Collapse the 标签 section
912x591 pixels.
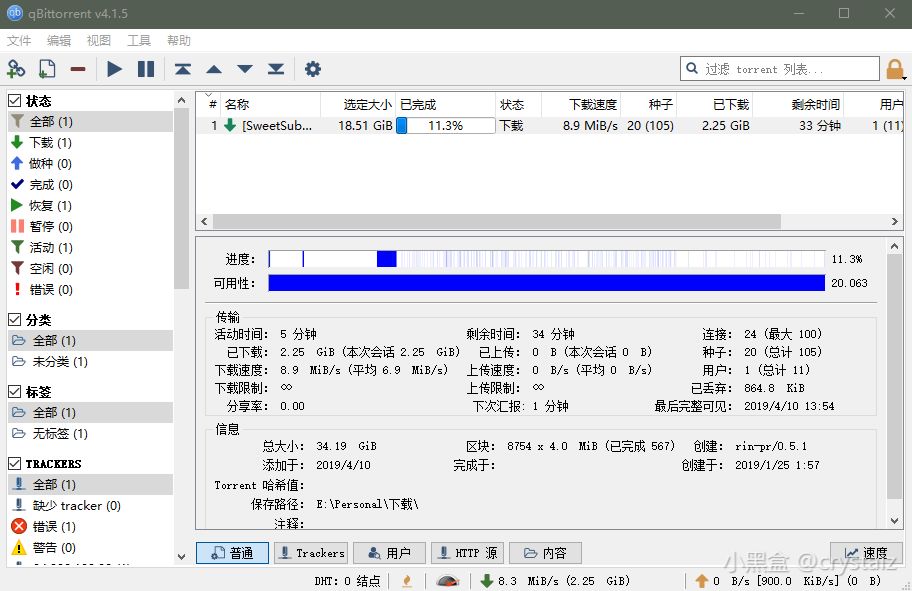click(14, 390)
